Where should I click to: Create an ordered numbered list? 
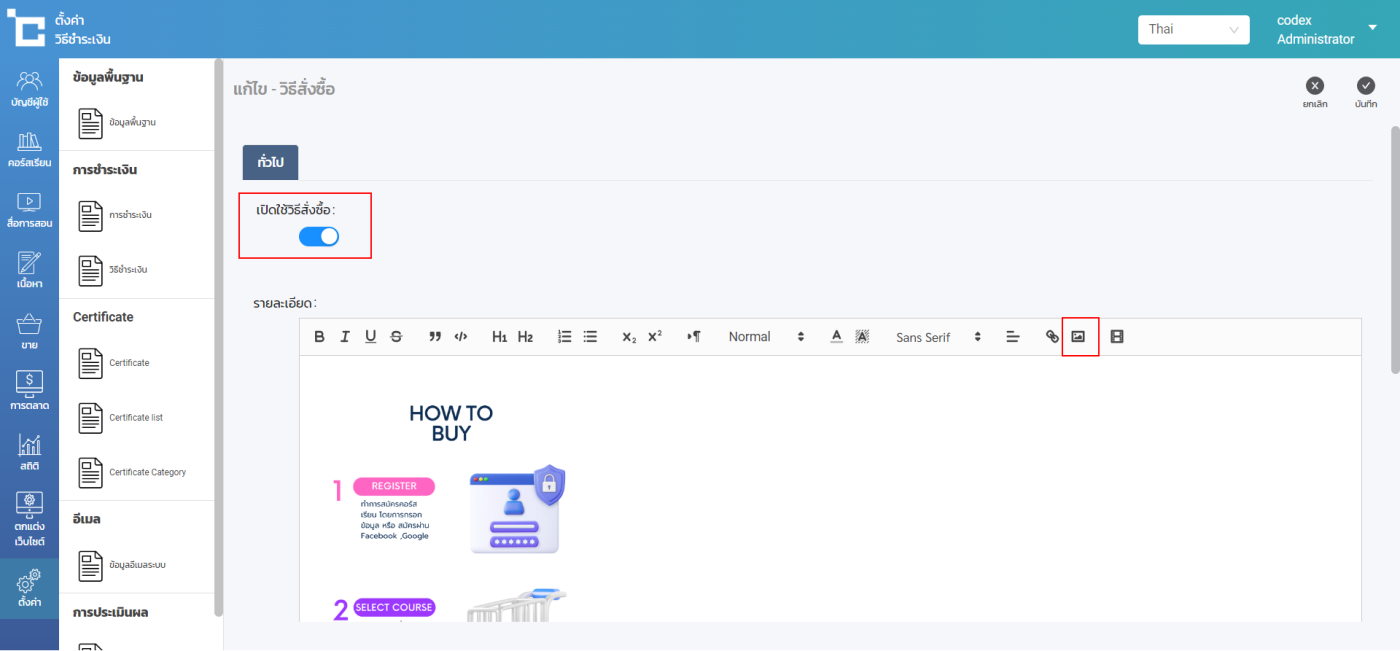point(564,337)
